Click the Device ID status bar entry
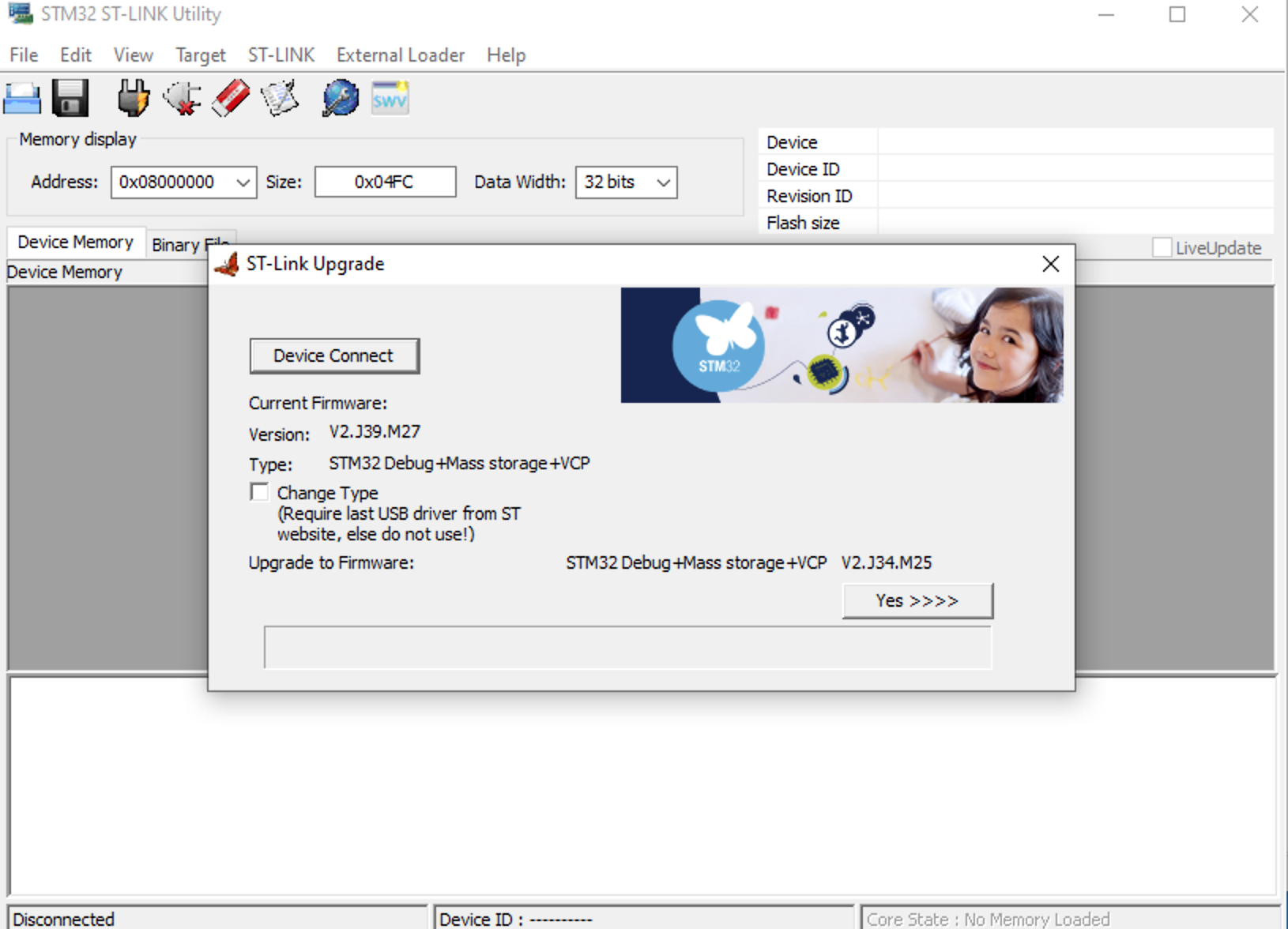 [x=643, y=919]
